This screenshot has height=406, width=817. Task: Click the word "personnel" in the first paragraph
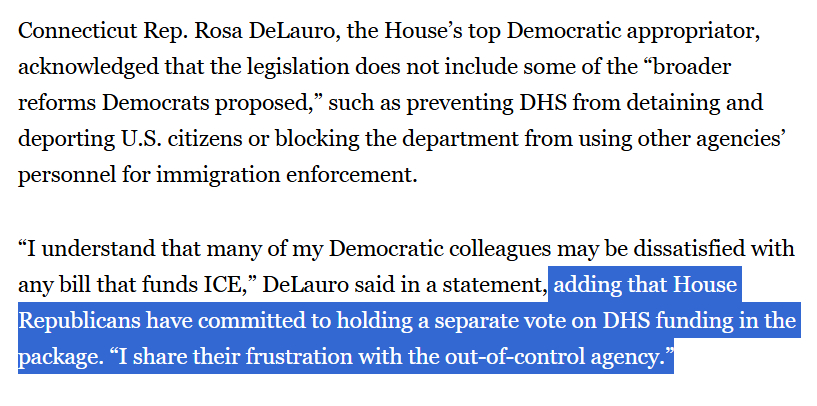pyautogui.click(x=62, y=173)
